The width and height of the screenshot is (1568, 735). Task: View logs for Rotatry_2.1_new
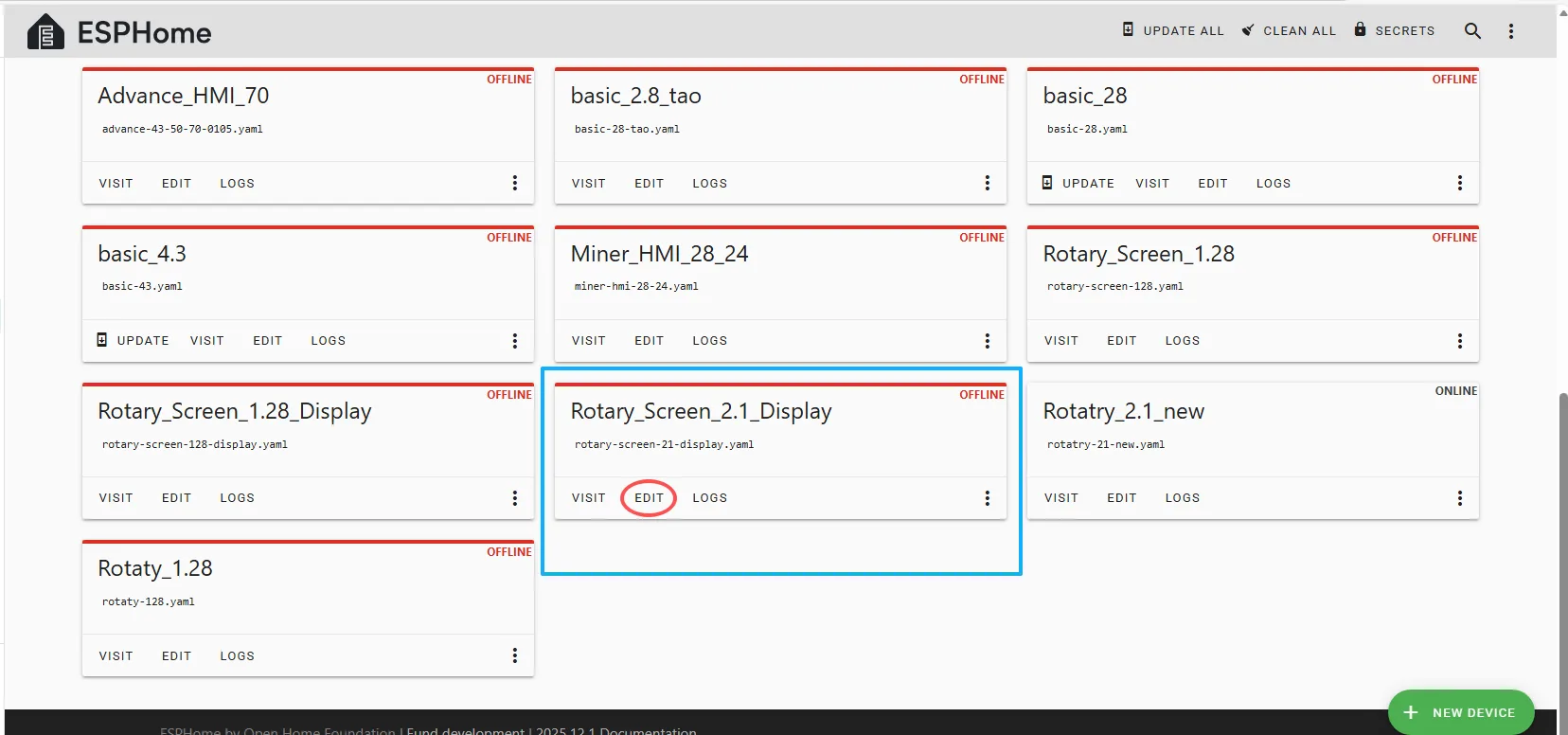(x=1182, y=498)
